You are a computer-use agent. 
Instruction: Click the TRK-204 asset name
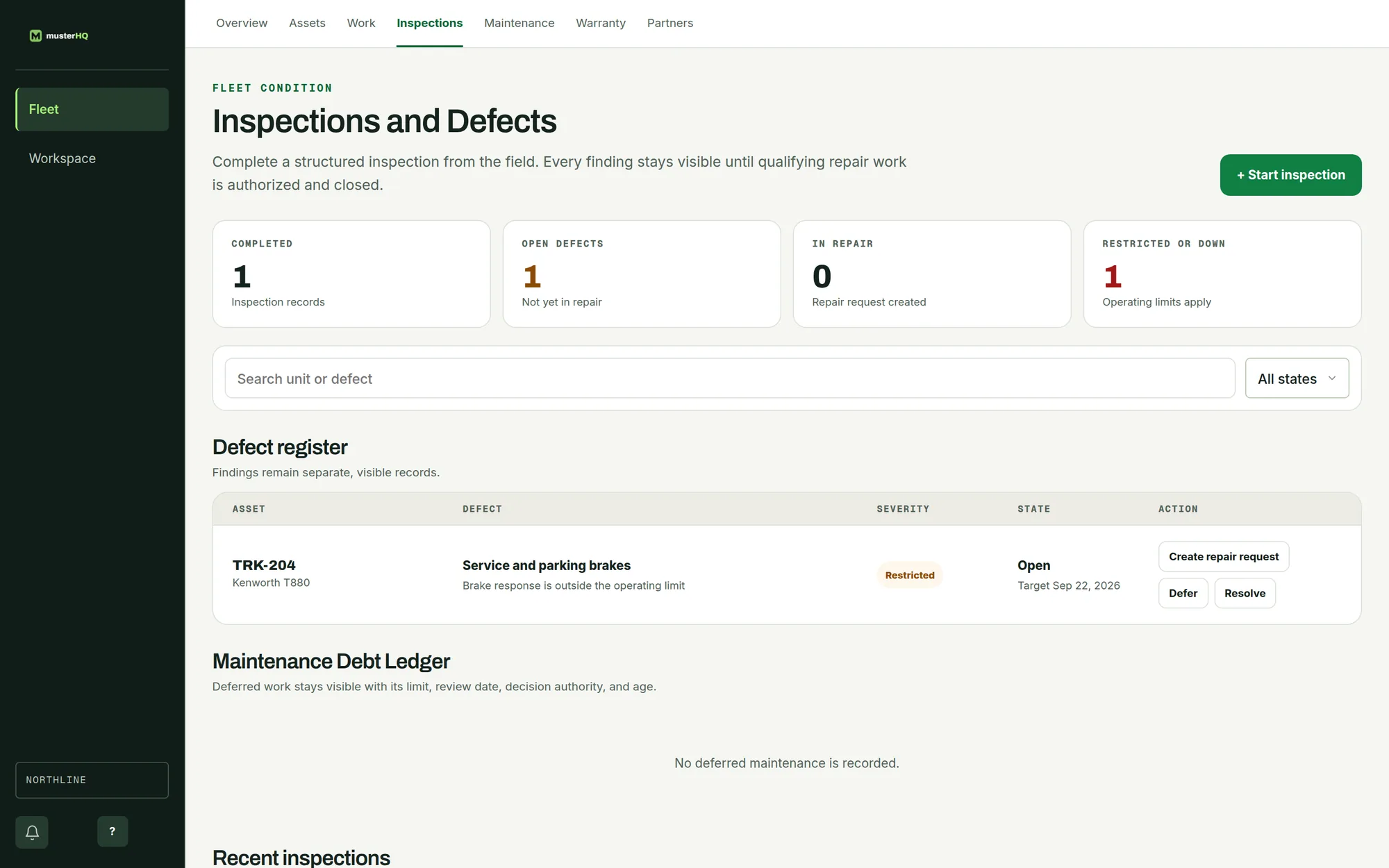[264, 565]
